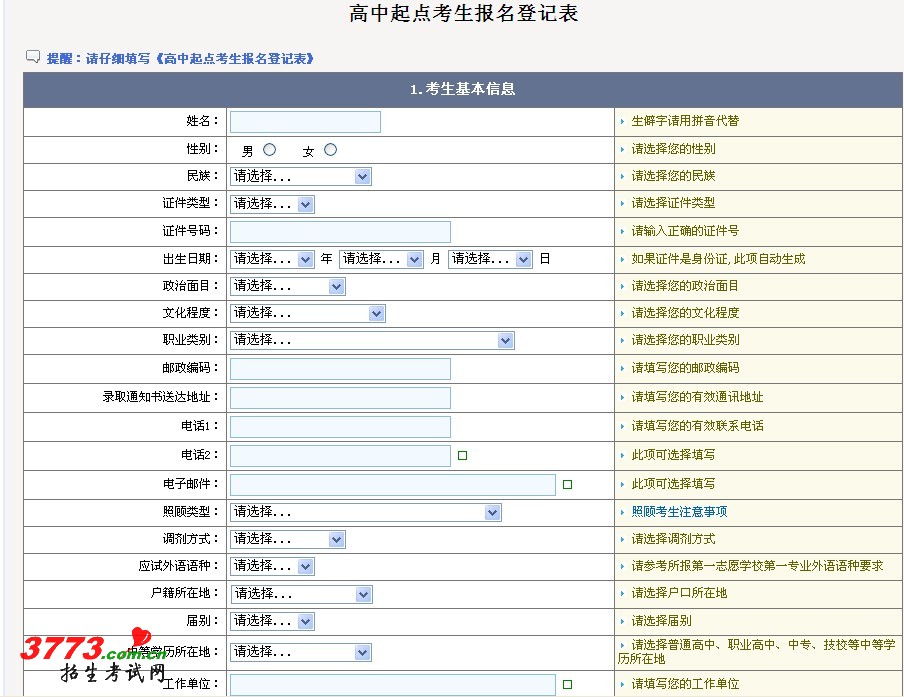The image size is (904, 697).
Task: Open the 照顾考生注意事项 link
Action: [679, 512]
